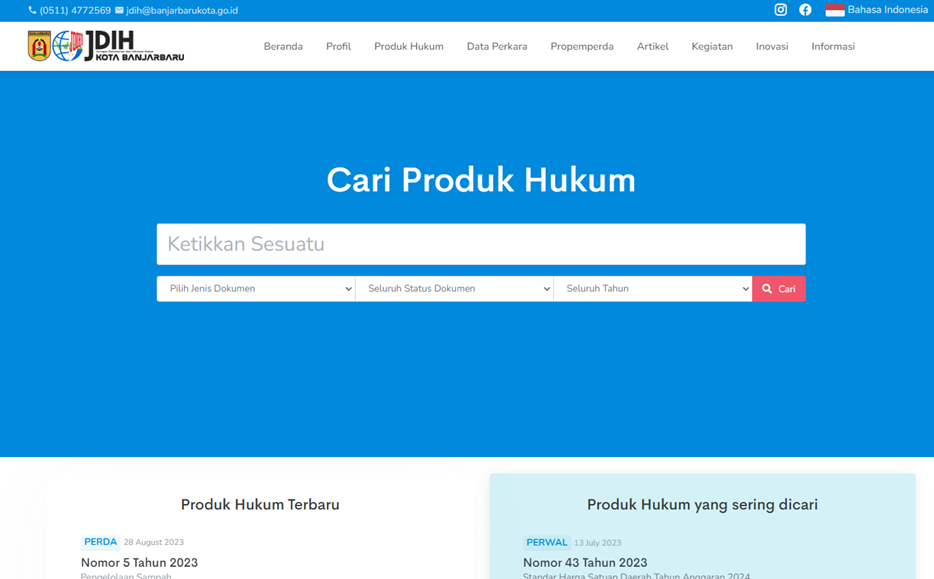Open the Seluruh Status Dokumen dropdown
934x579 pixels.
[x=454, y=289]
